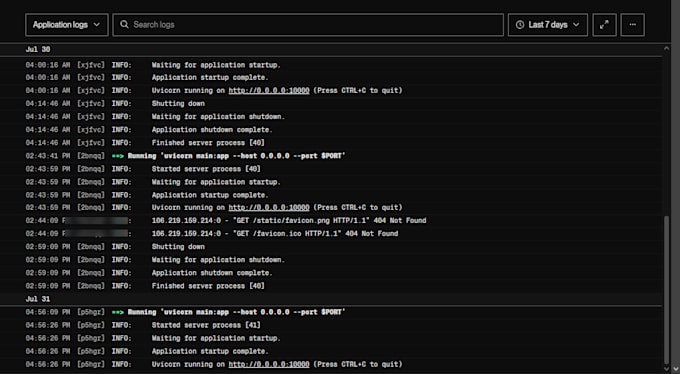Open the Application logs dropdown
This screenshot has height=374, width=680.
click(x=67, y=25)
